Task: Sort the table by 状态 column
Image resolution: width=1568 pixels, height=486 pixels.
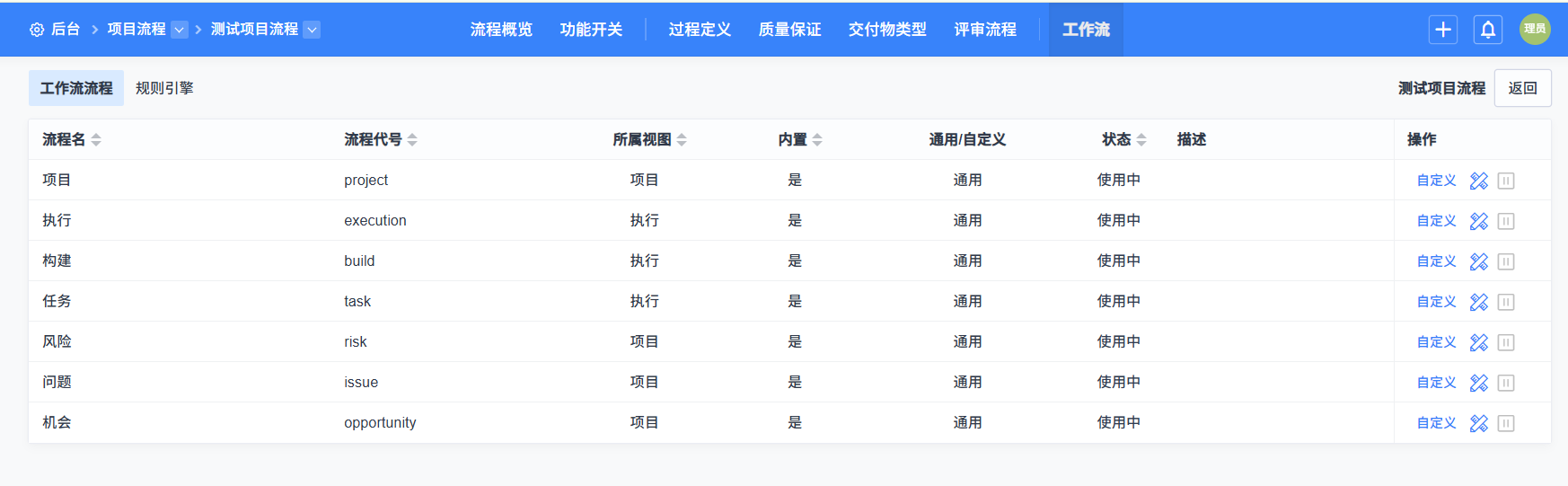Action: [x=1141, y=140]
